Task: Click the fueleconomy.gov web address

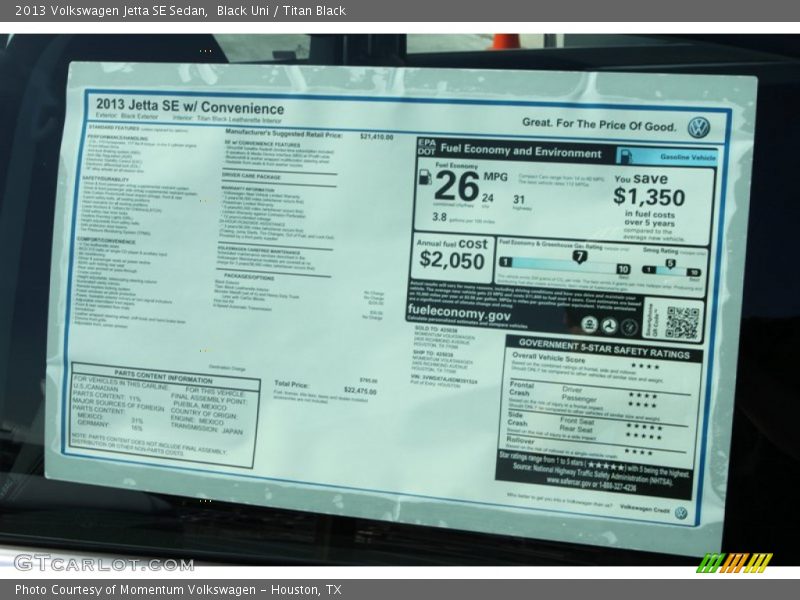Action: point(459,312)
